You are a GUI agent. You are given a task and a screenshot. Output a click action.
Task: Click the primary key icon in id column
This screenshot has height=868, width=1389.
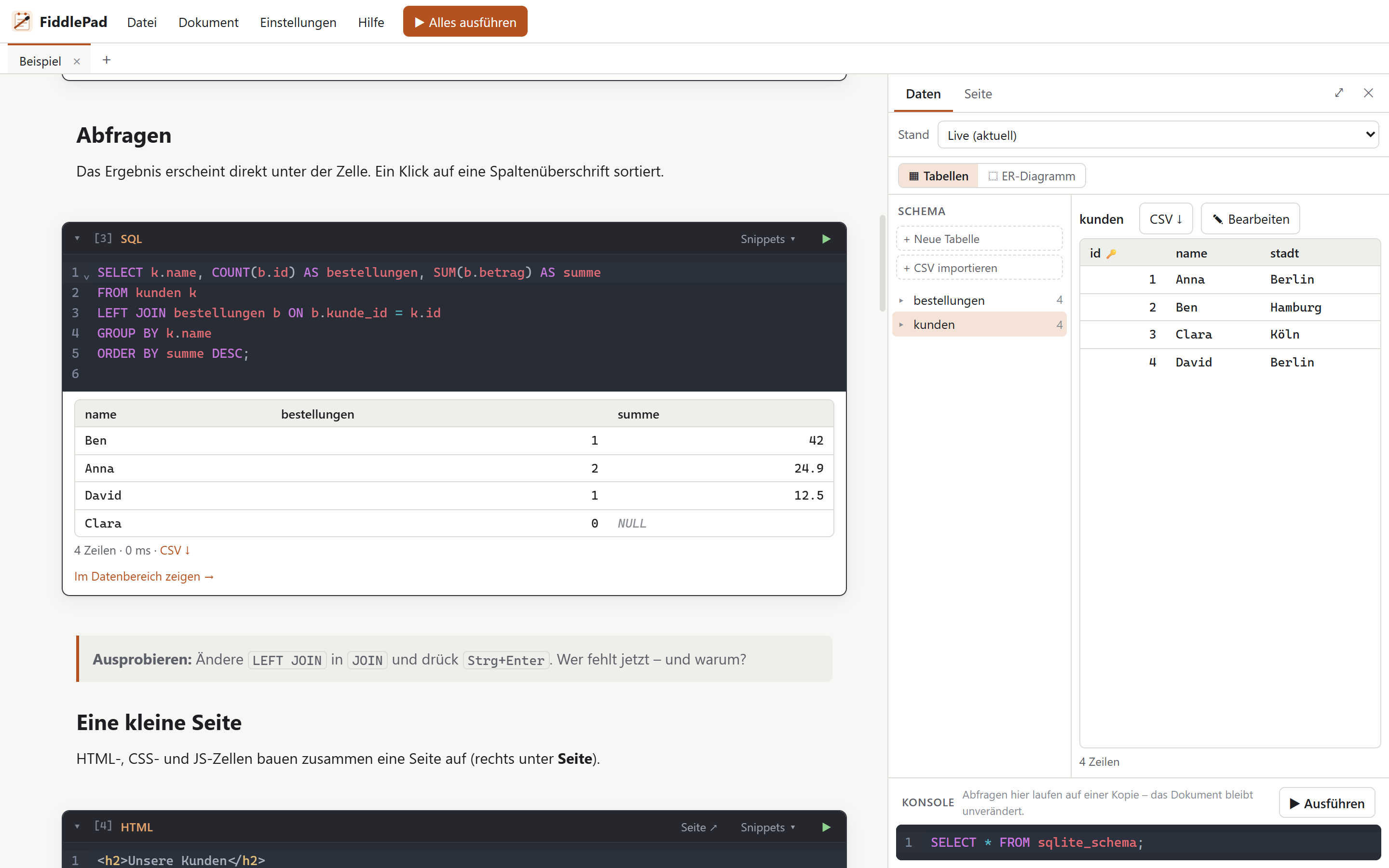(1111, 254)
